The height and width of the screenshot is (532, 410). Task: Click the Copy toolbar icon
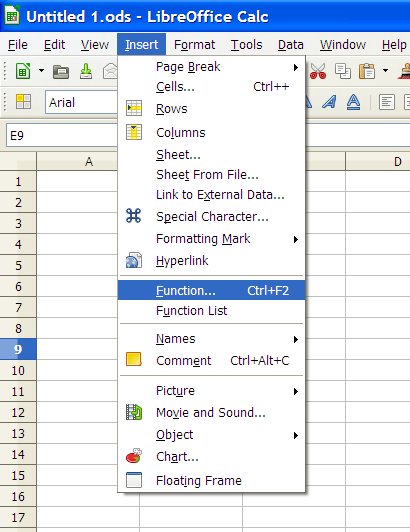[343, 71]
